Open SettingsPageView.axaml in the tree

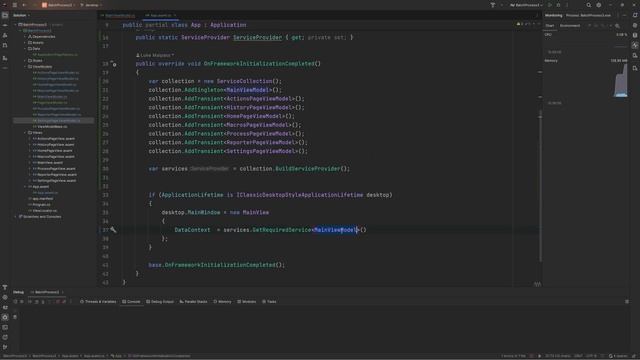54,180
